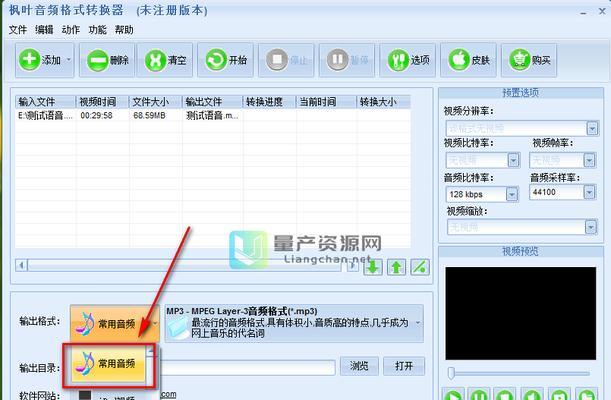611x400 pixels.
Task: Click the video preview seek slider handle
Action: pos(451,373)
